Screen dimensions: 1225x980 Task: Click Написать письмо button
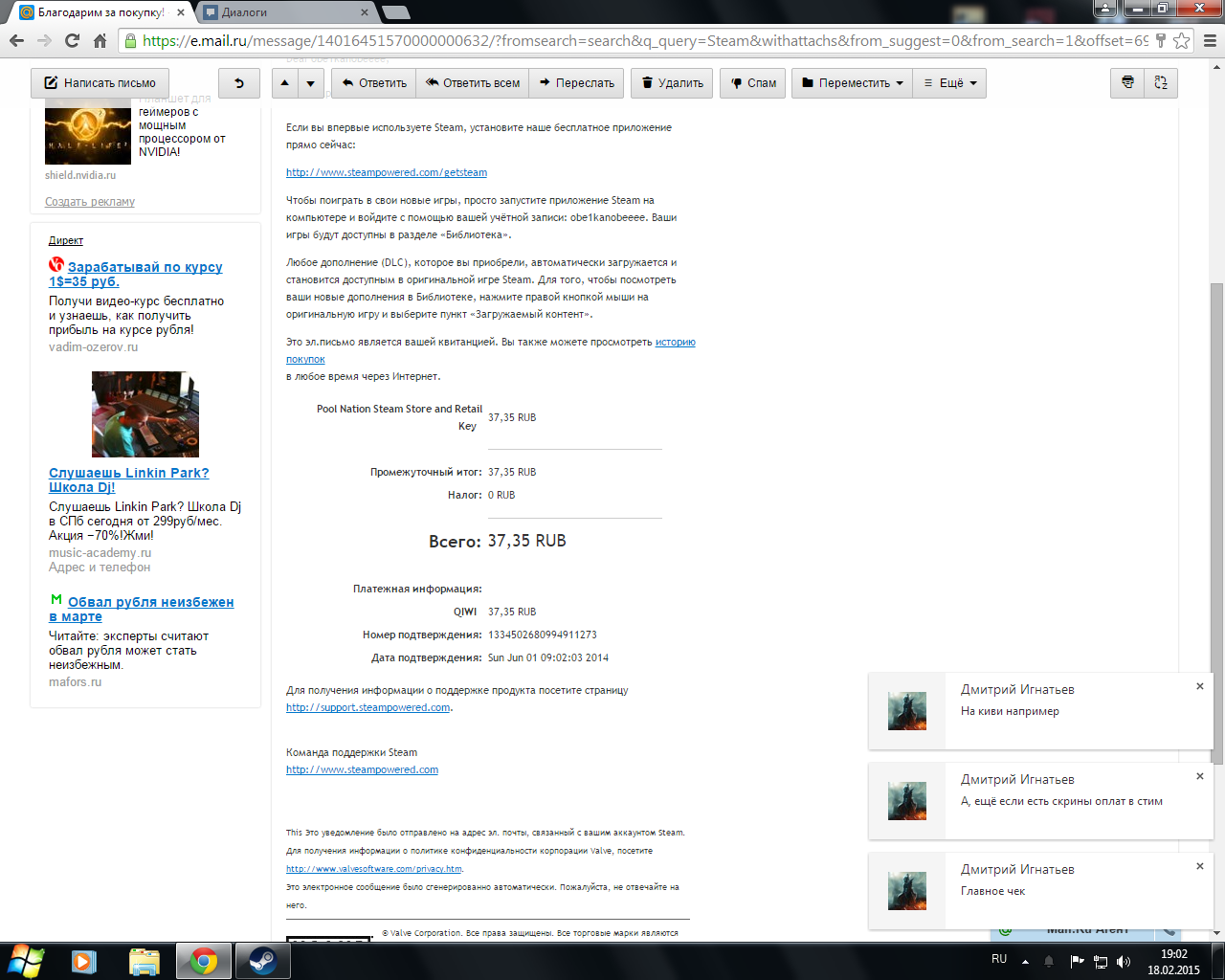coord(100,83)
